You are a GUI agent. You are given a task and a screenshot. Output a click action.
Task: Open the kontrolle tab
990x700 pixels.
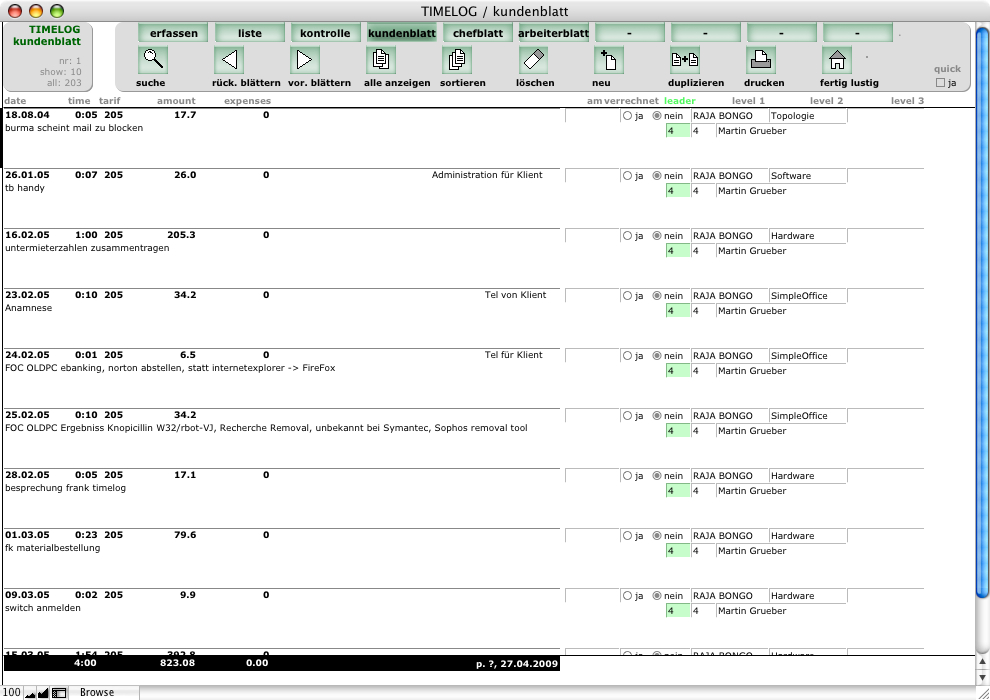tap(325, 33)
